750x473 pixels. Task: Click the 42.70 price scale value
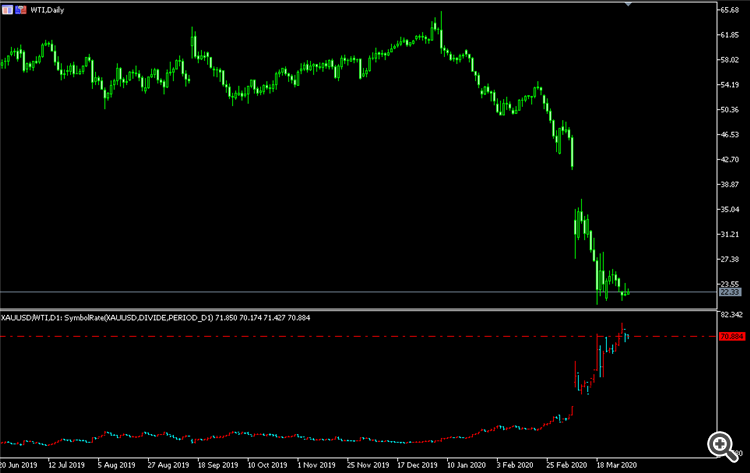(x=729, y=159)
